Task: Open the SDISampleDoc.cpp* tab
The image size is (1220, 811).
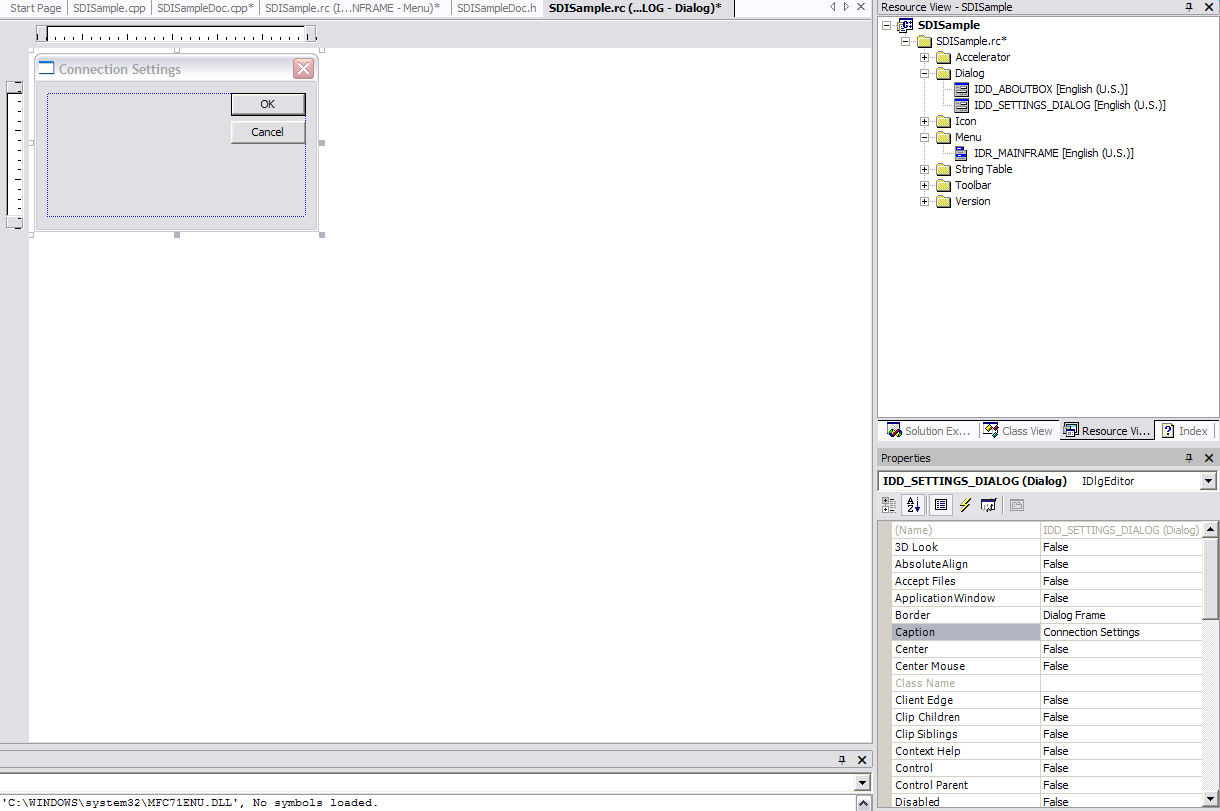Action: click(x=205, y=8)
